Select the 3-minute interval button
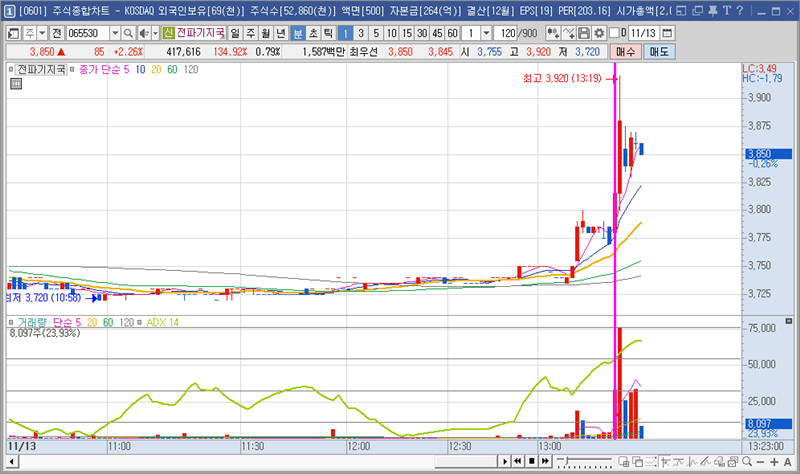The width and height of the screenshot is (800, 474). [x=362, y=33]
